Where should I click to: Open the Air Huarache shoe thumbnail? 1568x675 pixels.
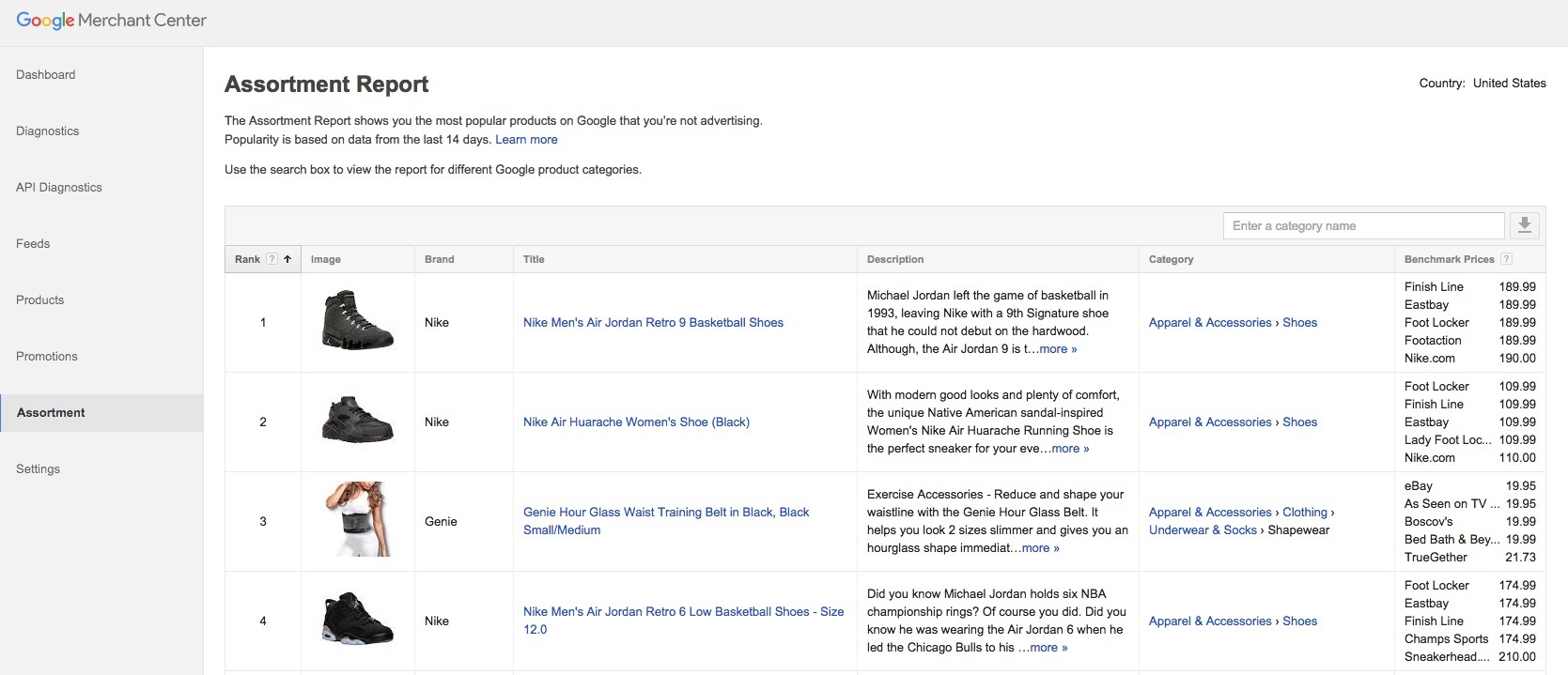pos(357,422)
